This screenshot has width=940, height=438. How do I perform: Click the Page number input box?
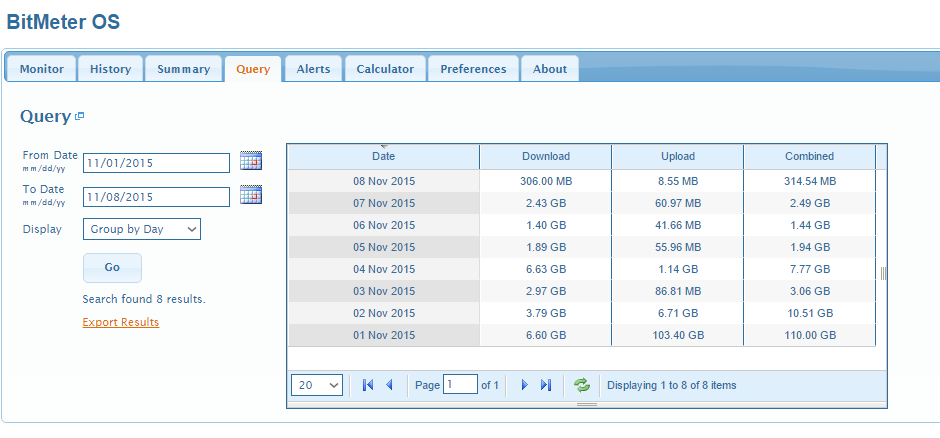click(460, 385)
